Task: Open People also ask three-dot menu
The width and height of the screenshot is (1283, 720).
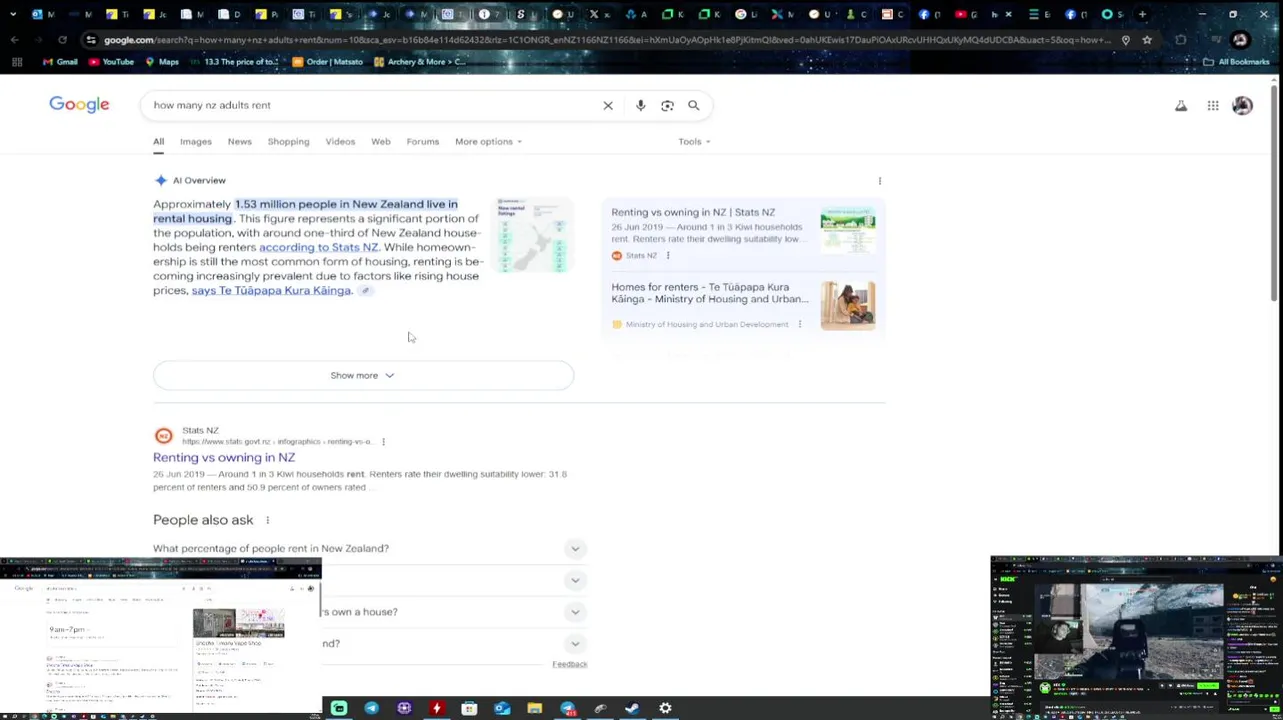Action: point(267,520)
